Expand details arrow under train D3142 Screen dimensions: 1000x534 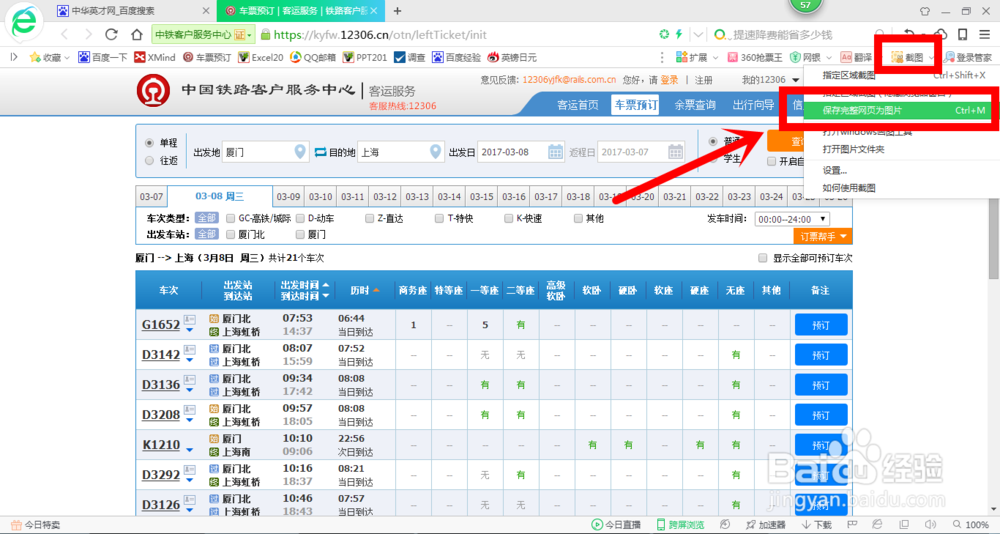point(189,360)
